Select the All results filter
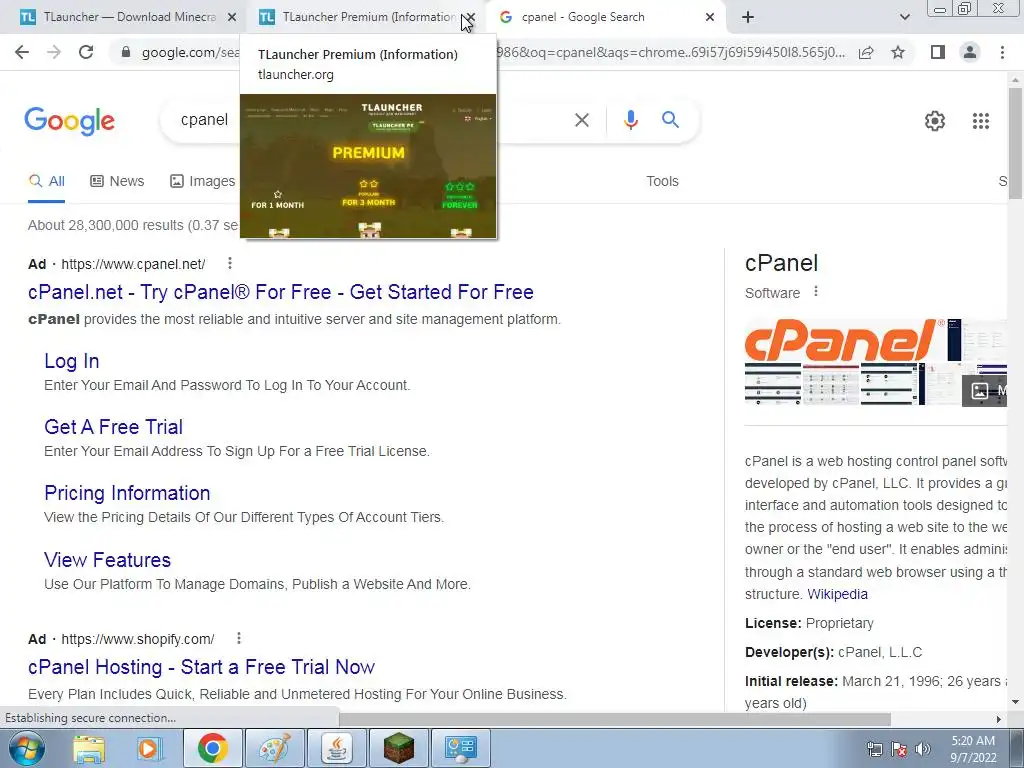This screenshot has width=1024, height=768. [x=46, y=181]
